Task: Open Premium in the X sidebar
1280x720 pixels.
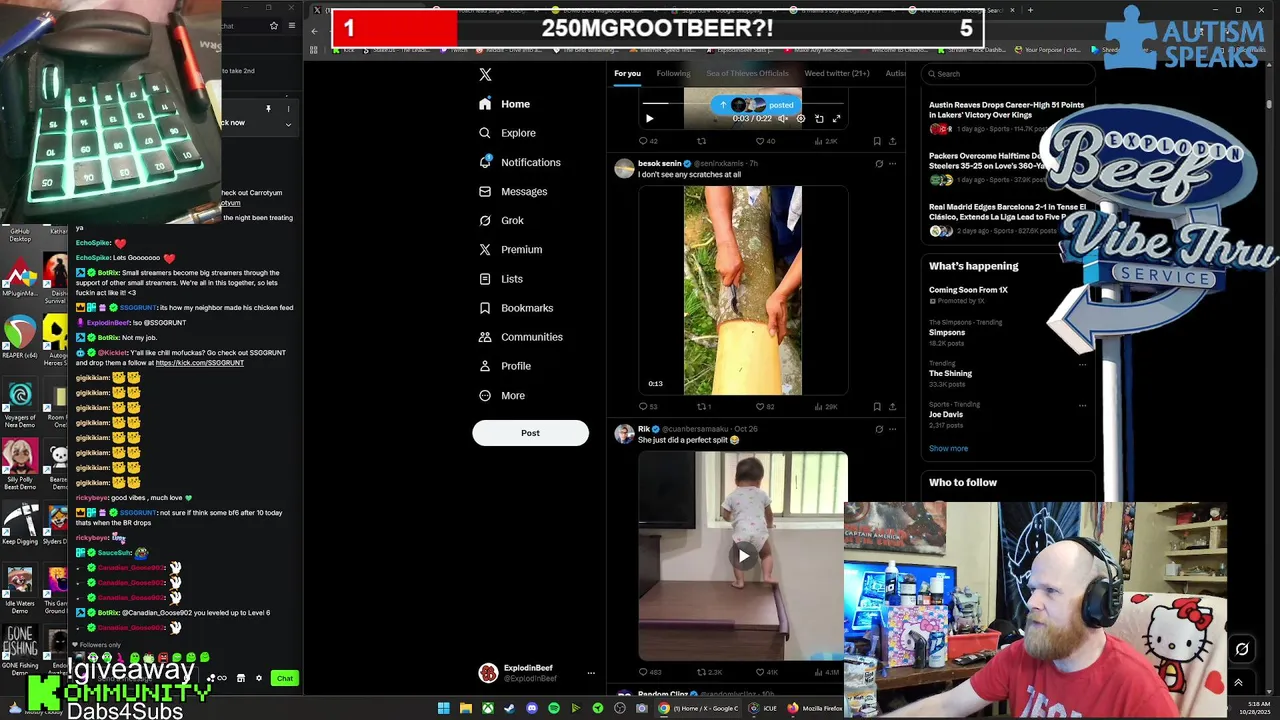Action: pos(510,249)
